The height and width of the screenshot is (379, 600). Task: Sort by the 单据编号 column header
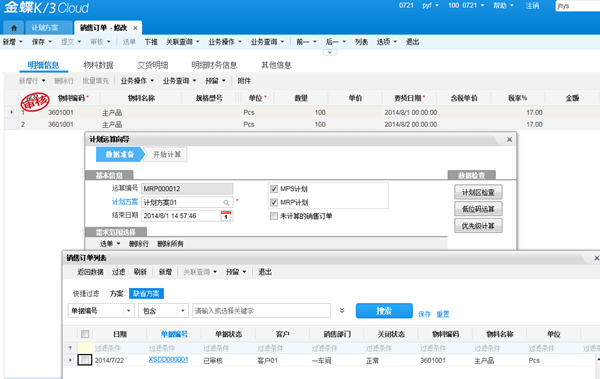coord(174,334)
